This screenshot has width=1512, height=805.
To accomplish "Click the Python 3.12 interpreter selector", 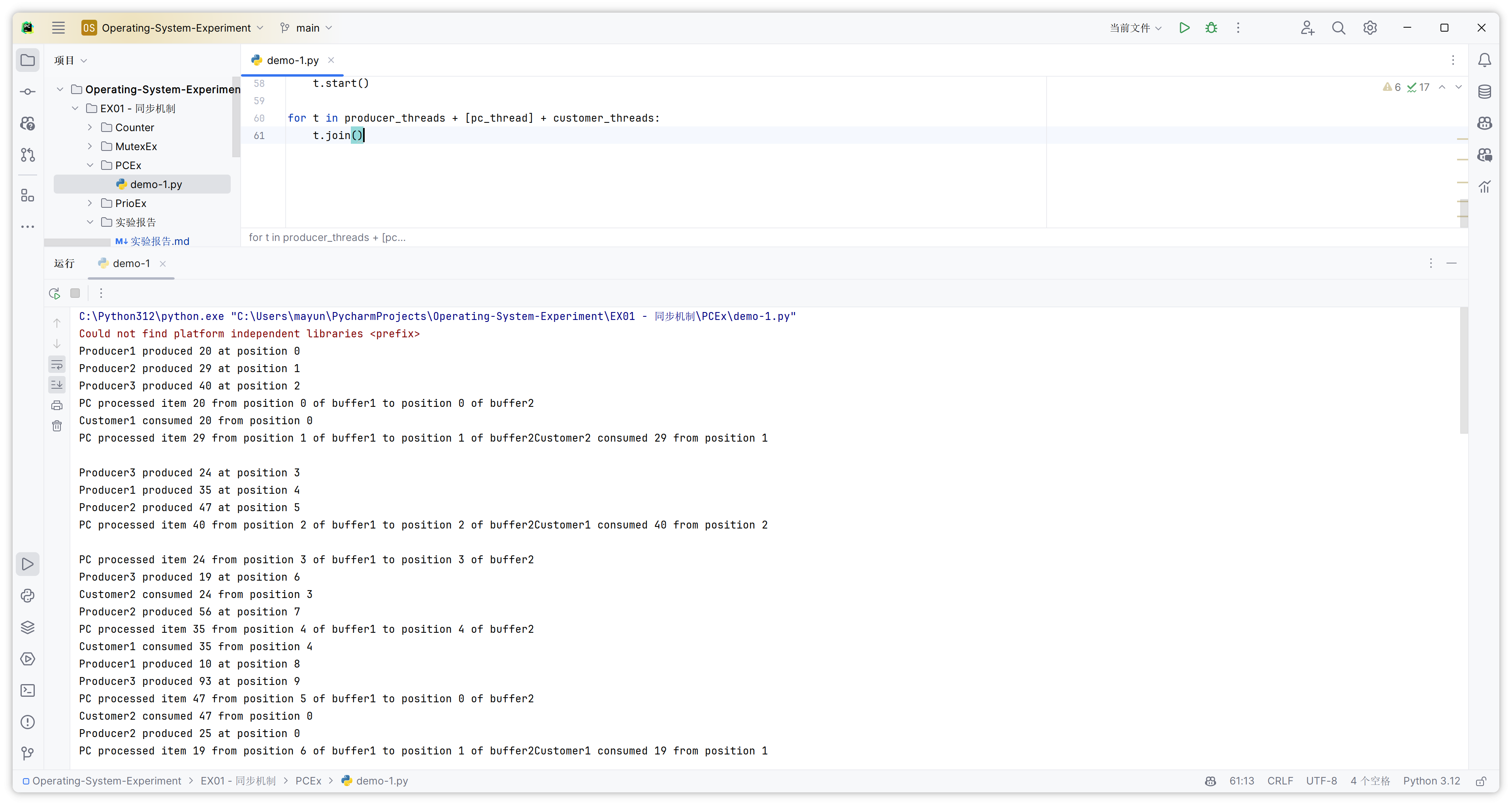I will point(1431,781).
